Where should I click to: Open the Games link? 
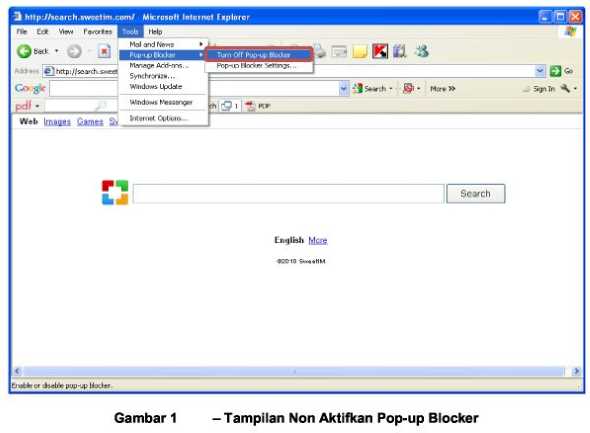(90, 122)
